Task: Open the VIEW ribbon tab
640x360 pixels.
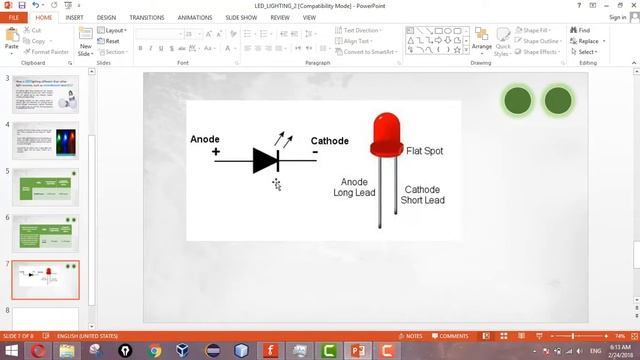Action: click(x=309, y=18)
